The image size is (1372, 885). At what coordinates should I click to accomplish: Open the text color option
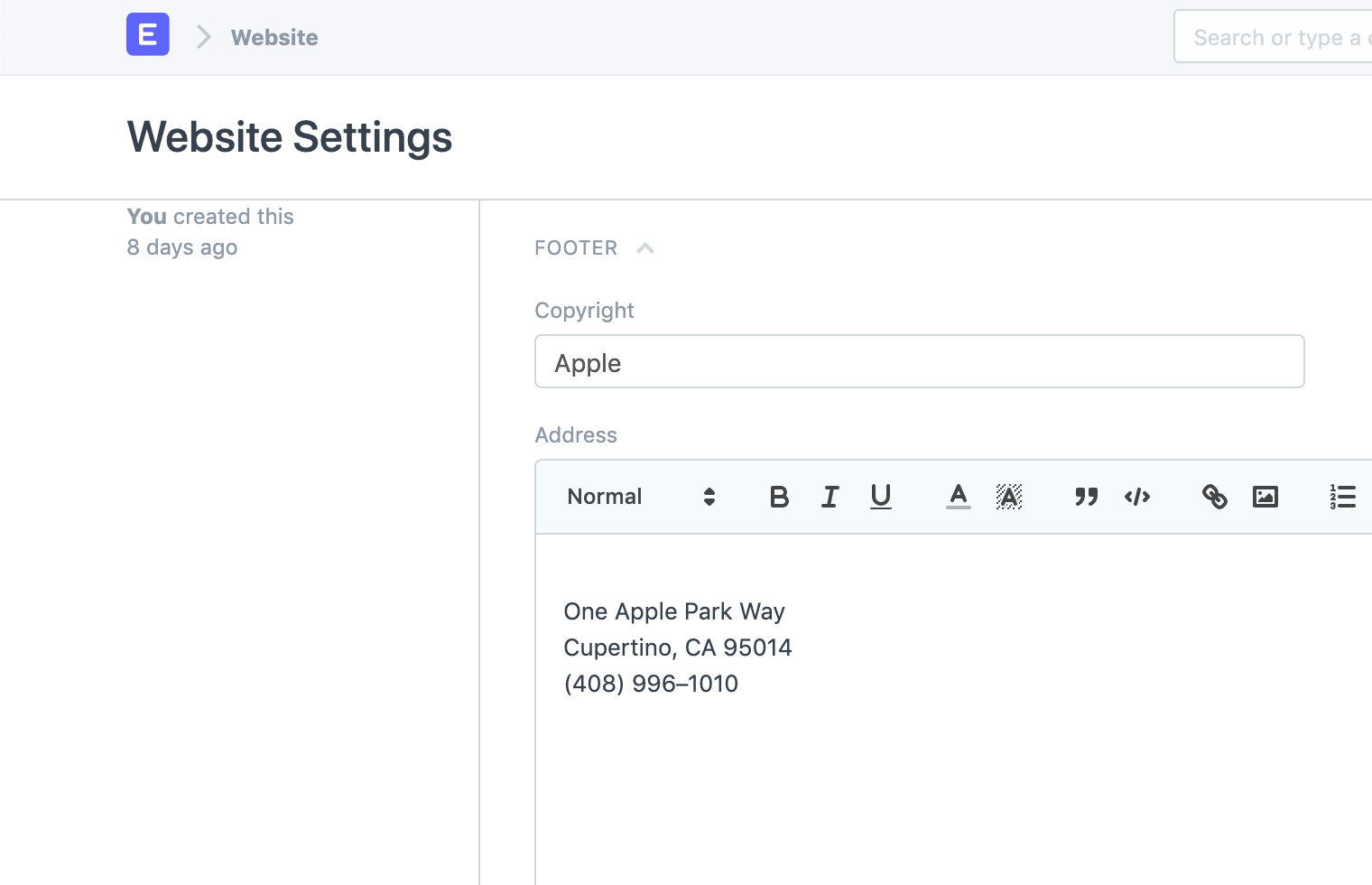tap(958, 496)
